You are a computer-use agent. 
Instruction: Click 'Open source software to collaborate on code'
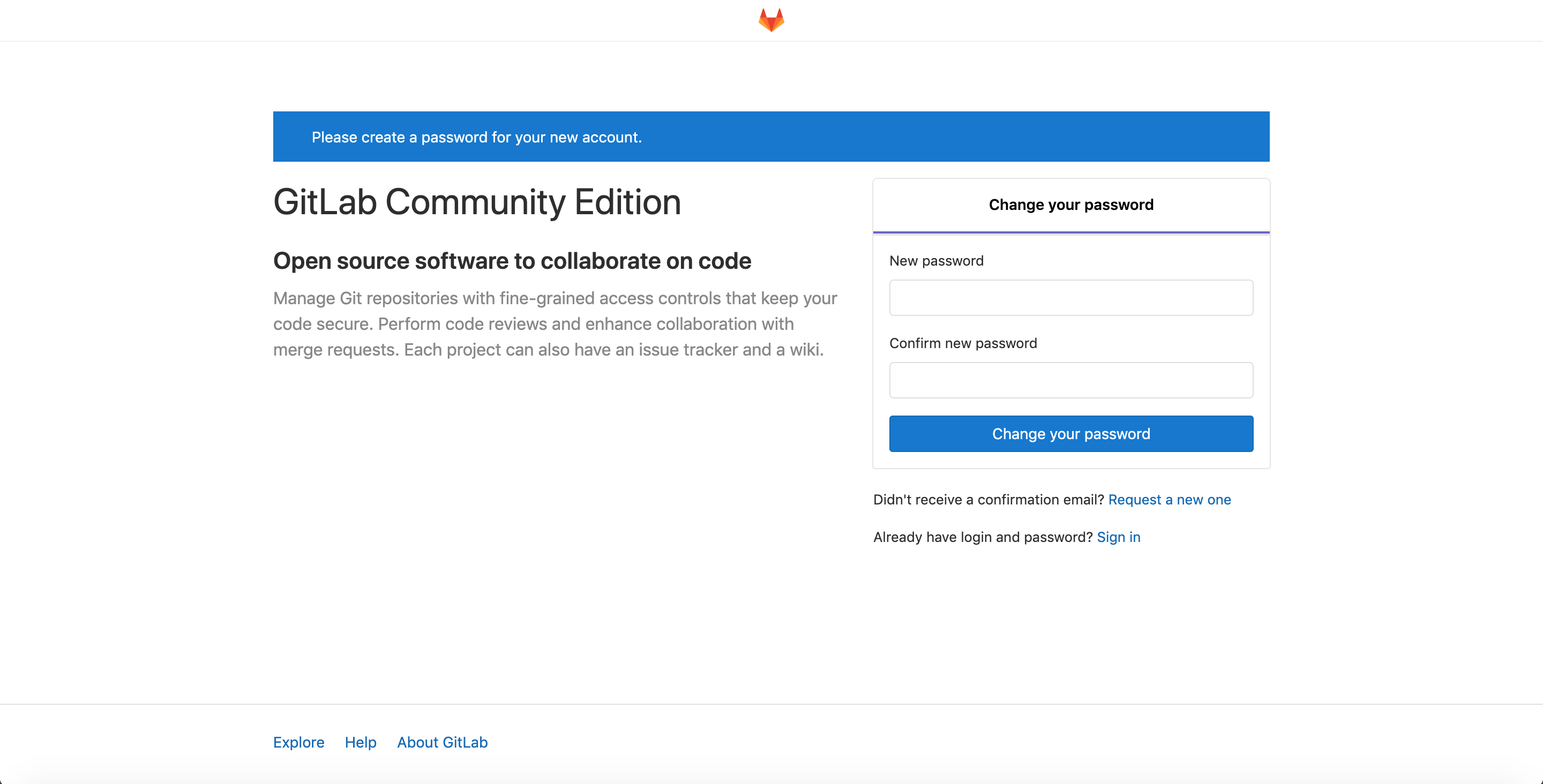point(512,261)
